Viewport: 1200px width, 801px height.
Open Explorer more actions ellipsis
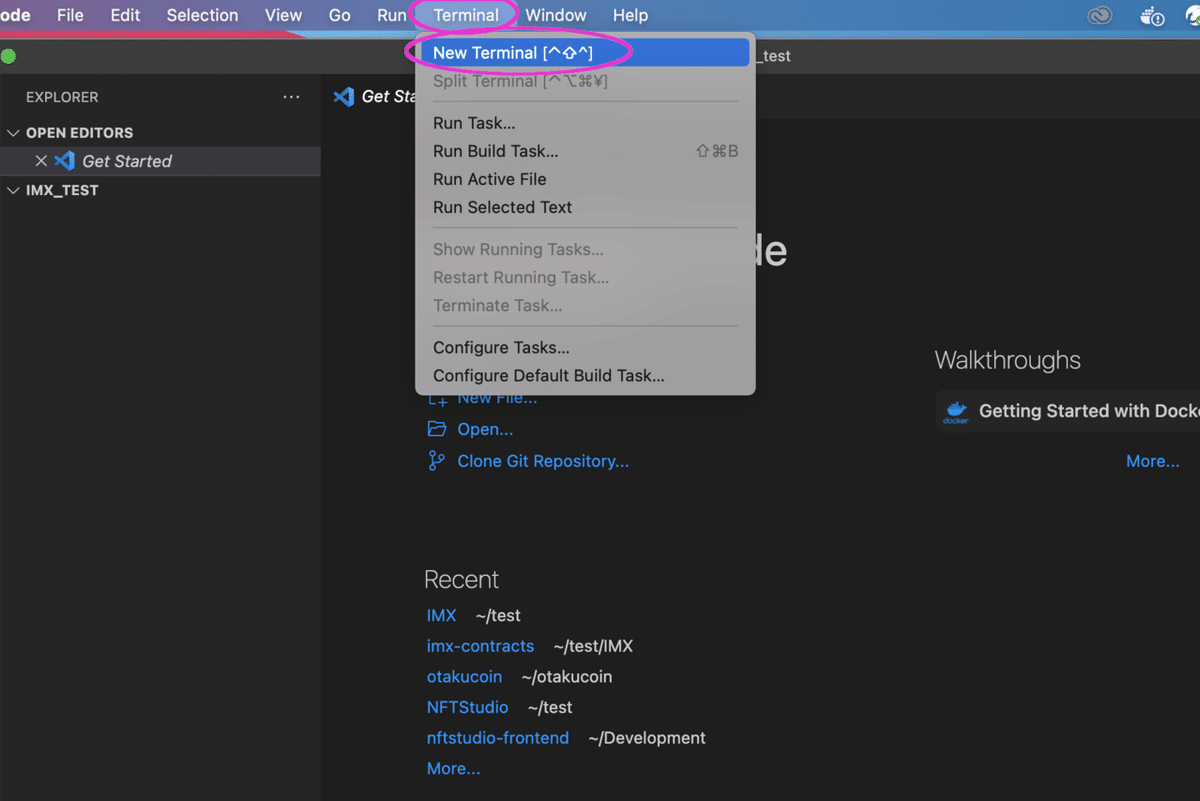pyautogui.click(x=291, y=97)
